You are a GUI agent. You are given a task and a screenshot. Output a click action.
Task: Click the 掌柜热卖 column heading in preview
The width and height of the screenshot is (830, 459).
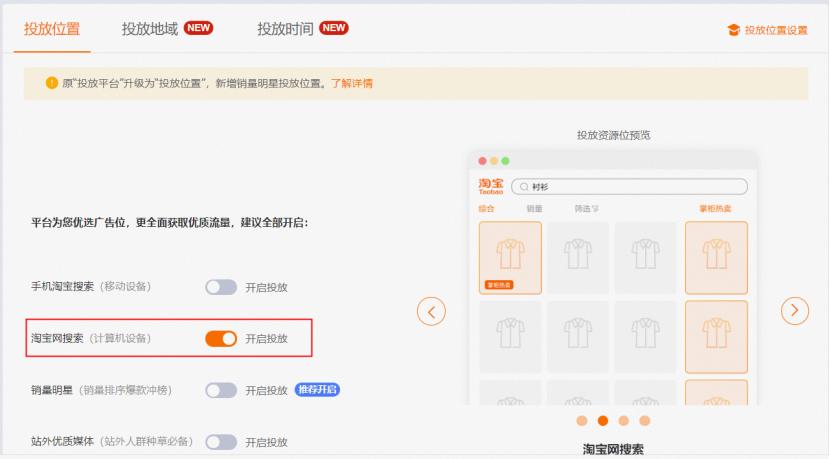tap(715, 209)
